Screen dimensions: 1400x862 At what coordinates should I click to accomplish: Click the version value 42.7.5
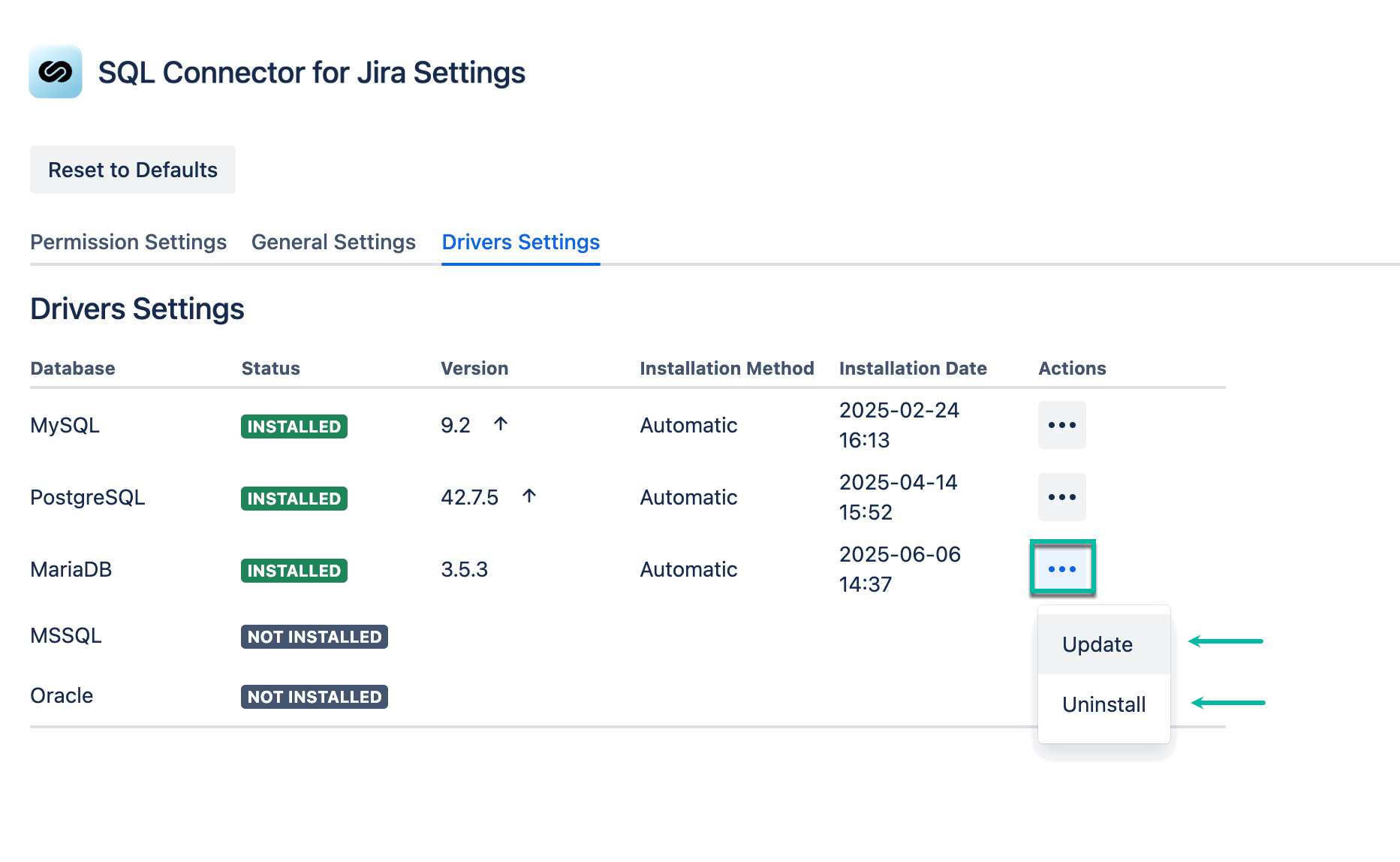click(470, 497)
